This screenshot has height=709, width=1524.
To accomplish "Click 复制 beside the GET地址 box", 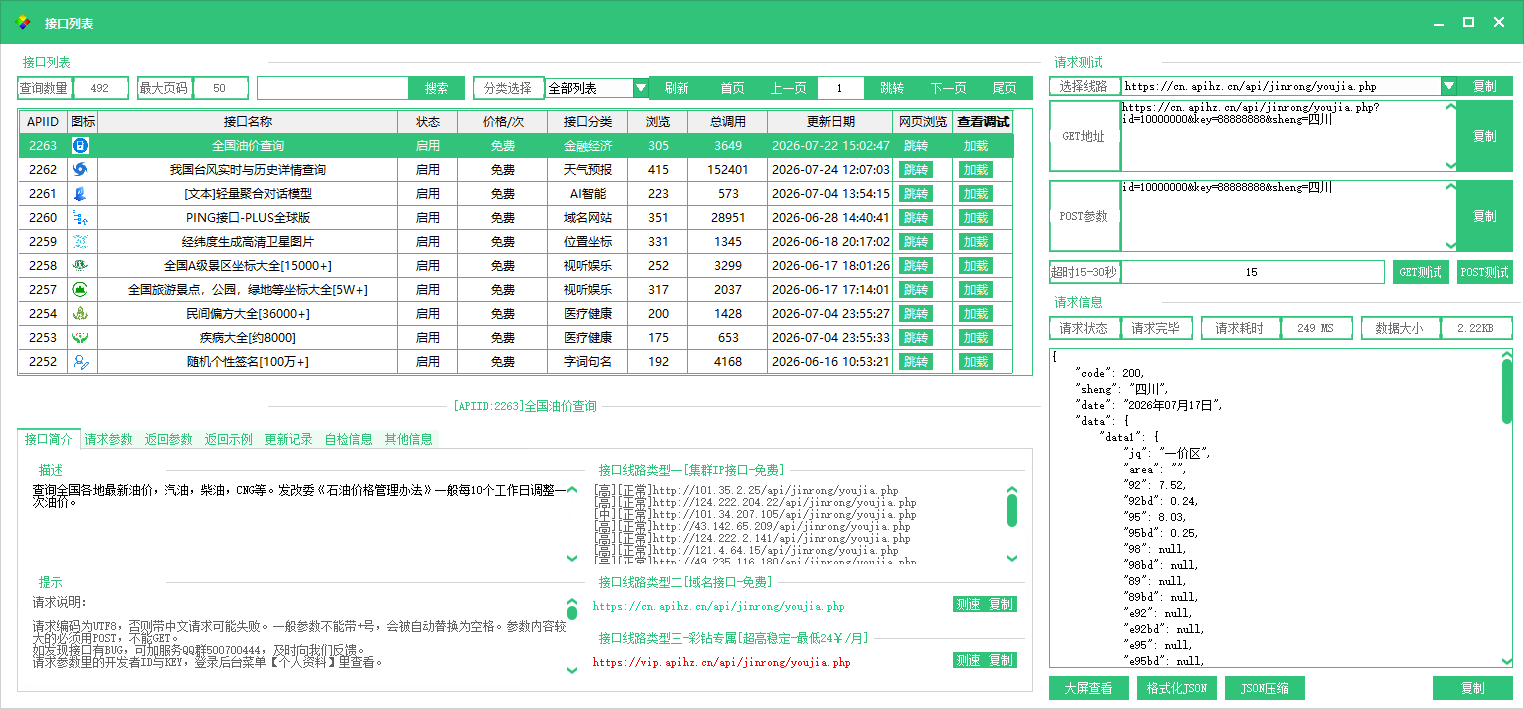I will pyautogui.click(x=1485, y=136).
